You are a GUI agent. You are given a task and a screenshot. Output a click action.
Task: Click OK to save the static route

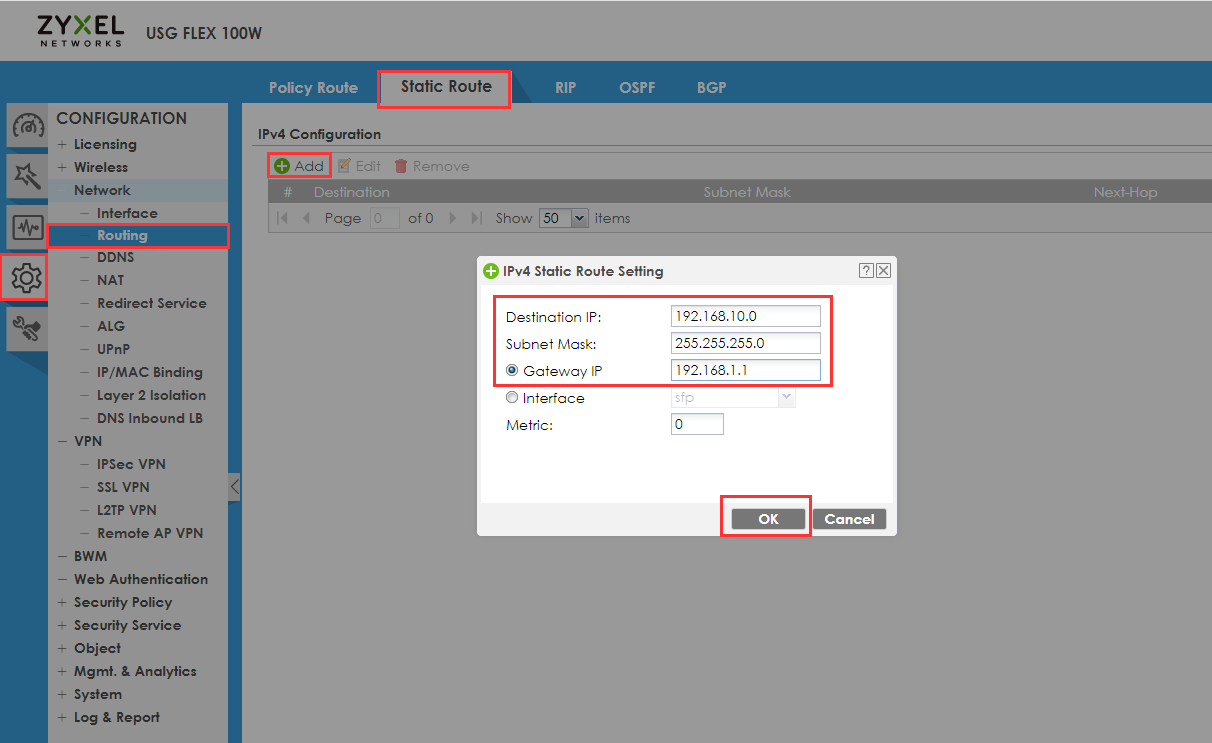coord(766,518)
